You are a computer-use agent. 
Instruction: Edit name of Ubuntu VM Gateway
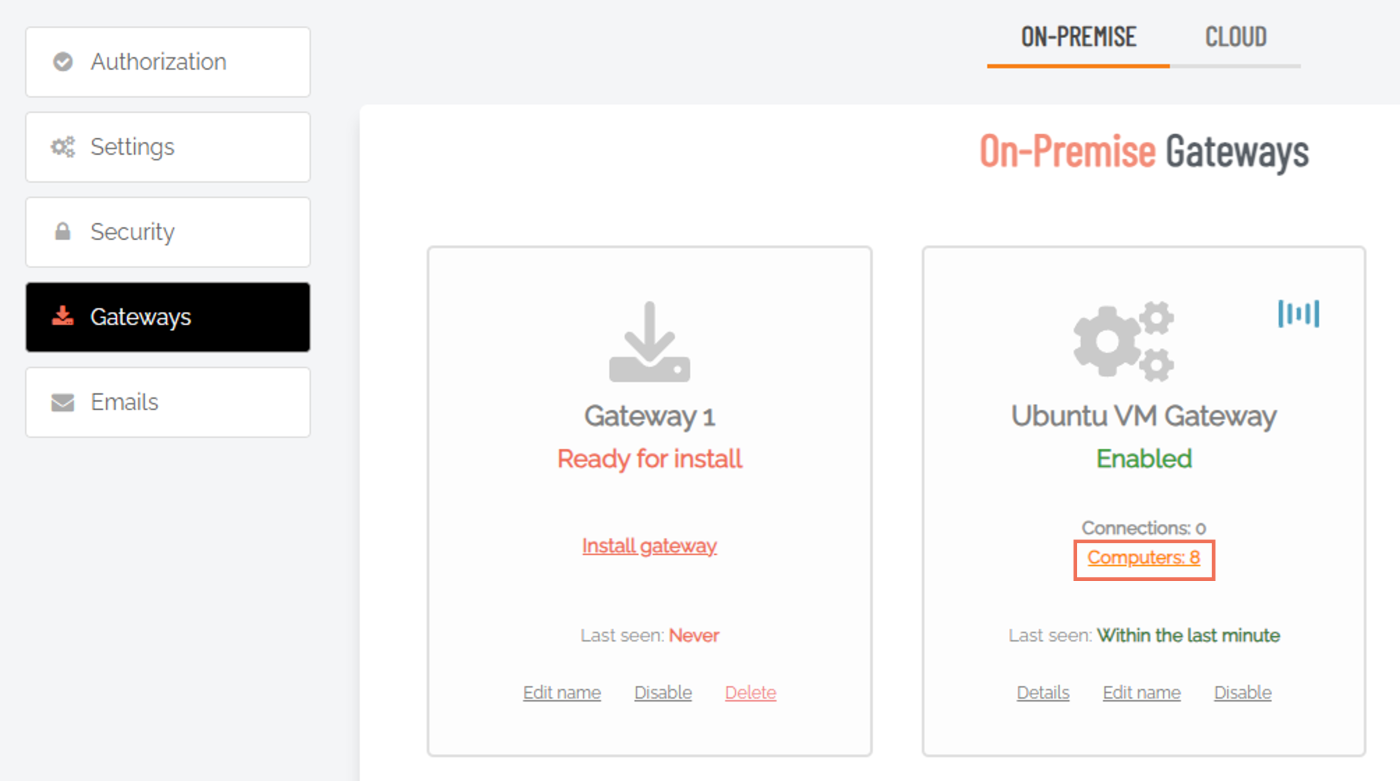point(1142,693)
